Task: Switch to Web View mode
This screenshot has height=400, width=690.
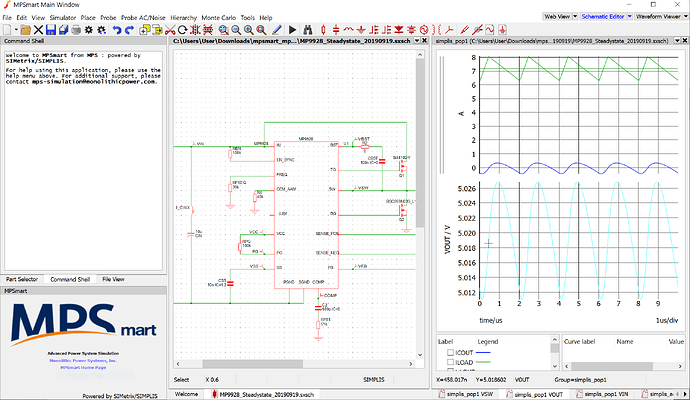Action: coord(557,16)
